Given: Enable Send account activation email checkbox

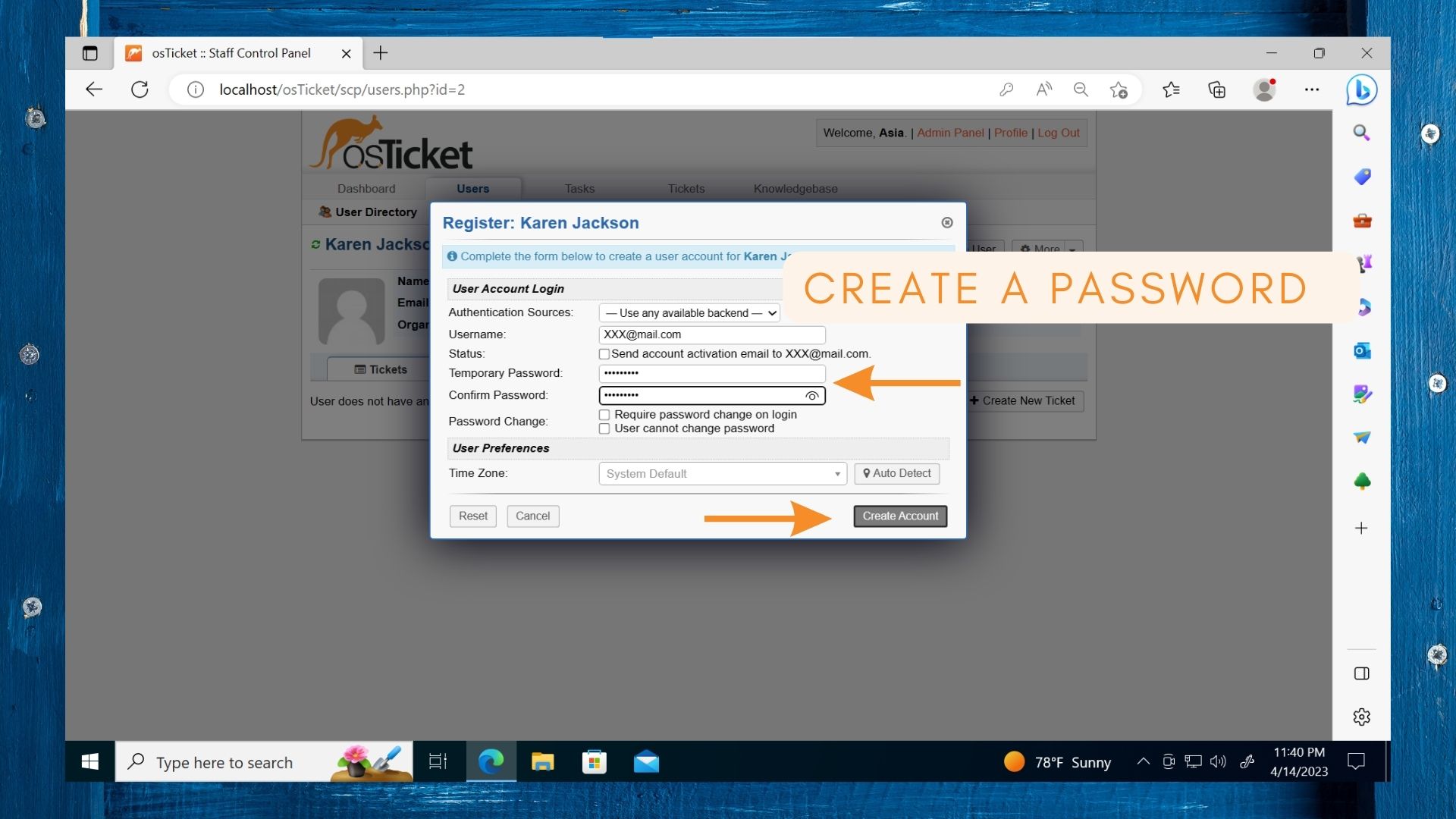Looking at the screenshot, I should pyautogui.click(x=604, y=354).
